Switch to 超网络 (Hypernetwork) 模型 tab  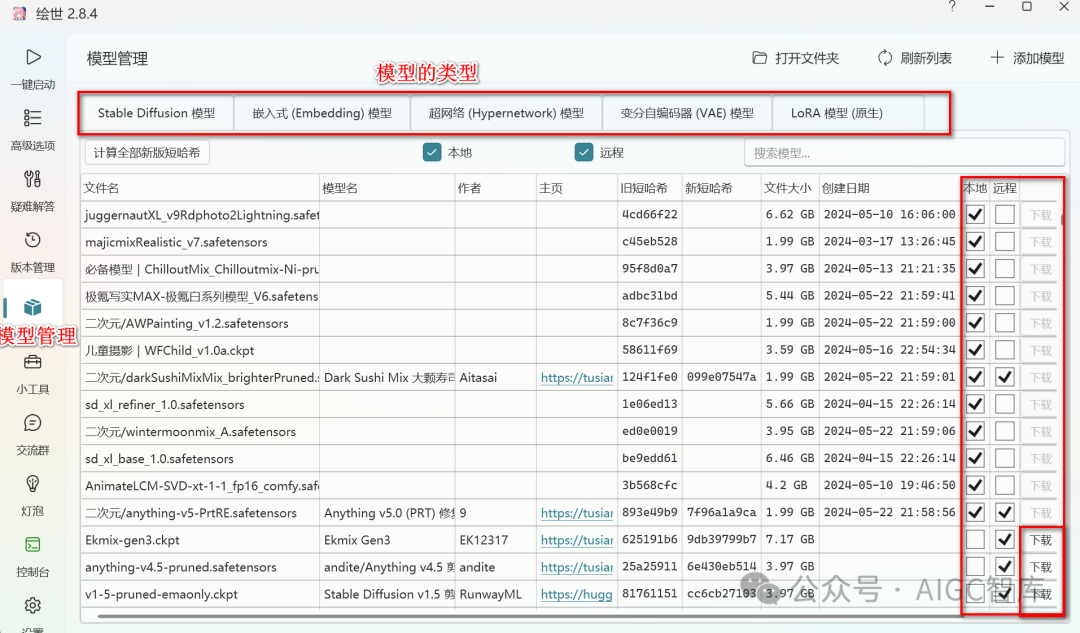pos(506,113)
